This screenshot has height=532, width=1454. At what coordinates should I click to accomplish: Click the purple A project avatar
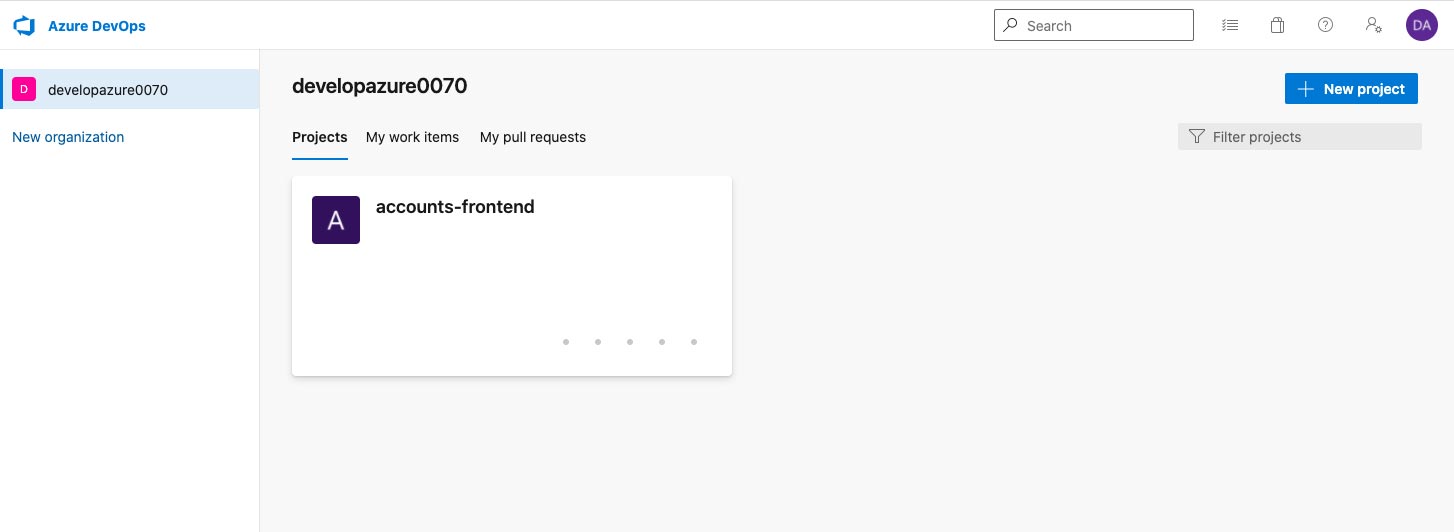click(x=336, y=220)
